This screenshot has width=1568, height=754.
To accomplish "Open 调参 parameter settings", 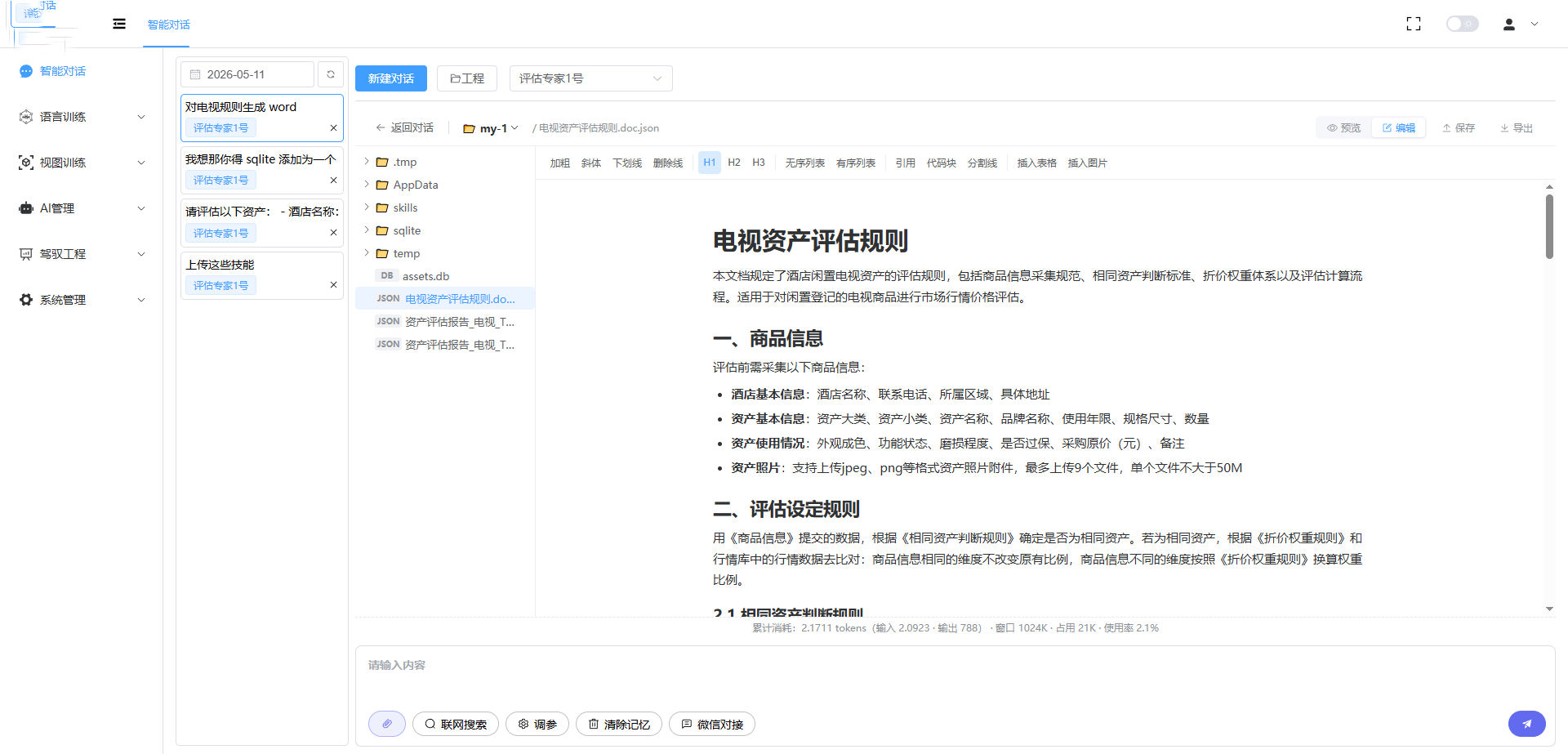I will [537, 725].
